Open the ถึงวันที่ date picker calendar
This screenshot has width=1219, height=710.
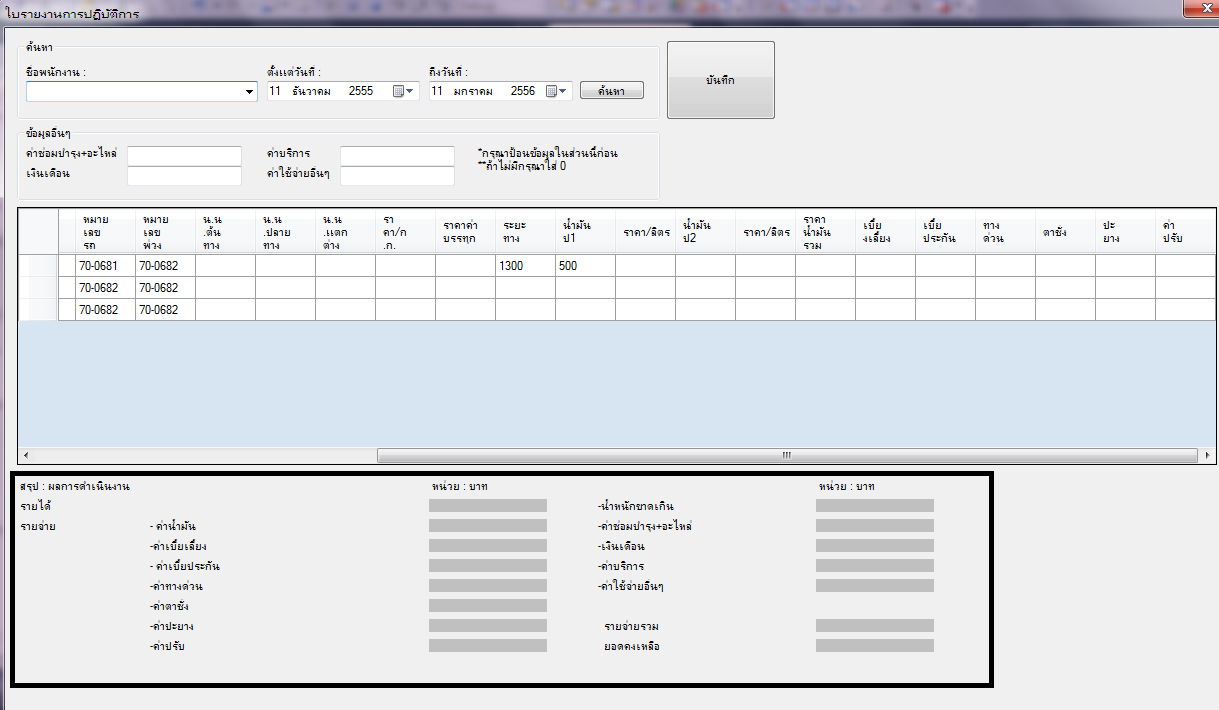click(557, 91)
